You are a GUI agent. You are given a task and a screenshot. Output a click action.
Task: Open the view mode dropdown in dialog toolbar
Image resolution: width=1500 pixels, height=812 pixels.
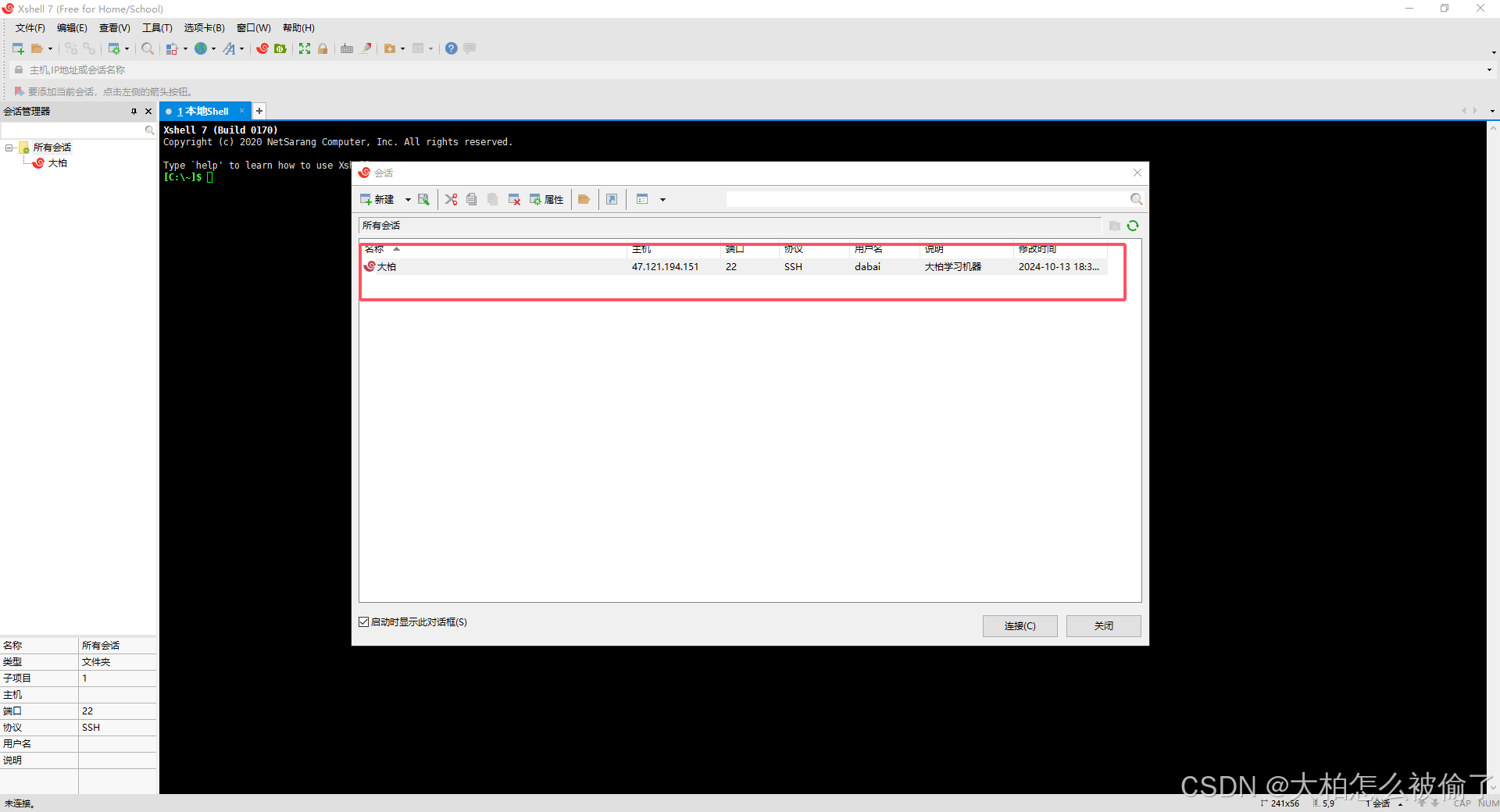click(x=662, y=200)
